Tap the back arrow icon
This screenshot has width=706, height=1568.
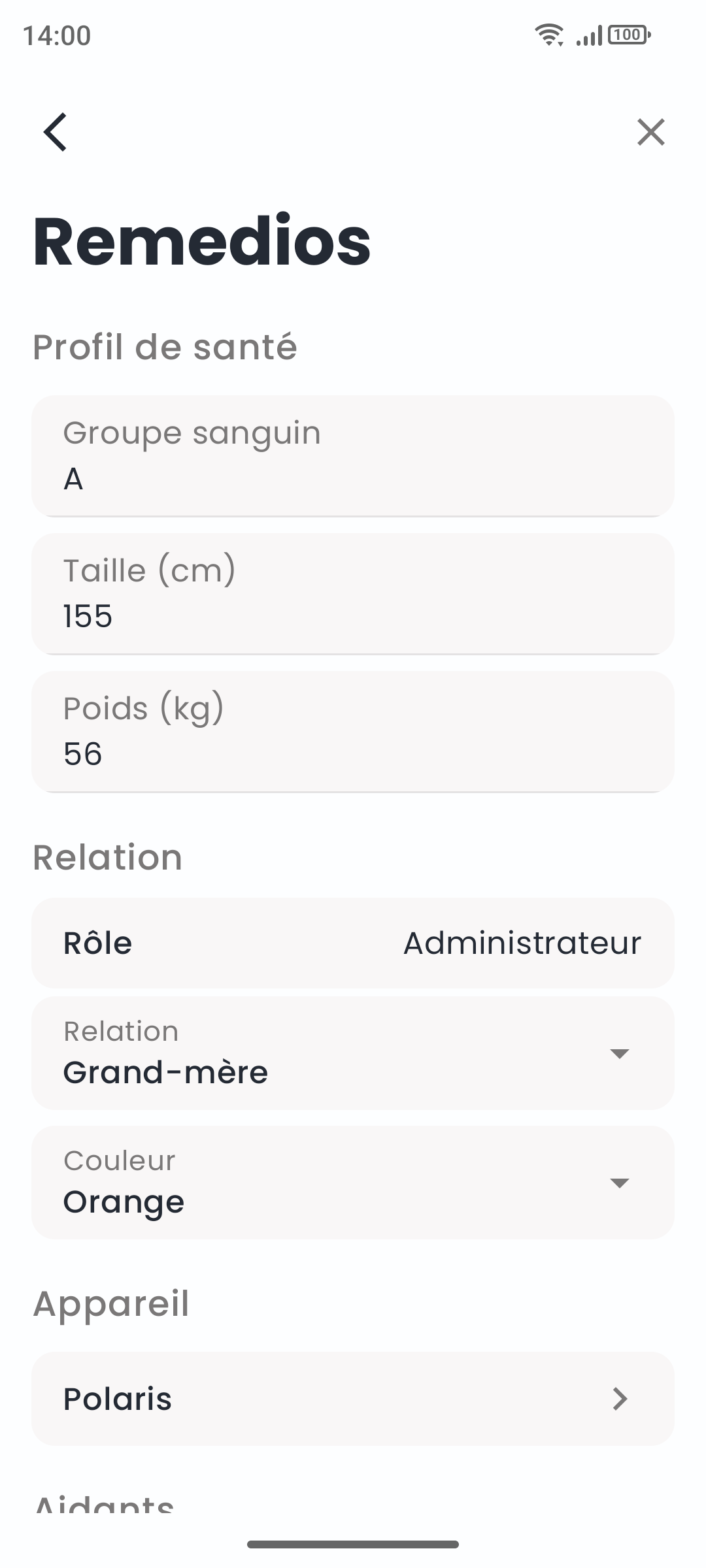click(x=56, y=132)
